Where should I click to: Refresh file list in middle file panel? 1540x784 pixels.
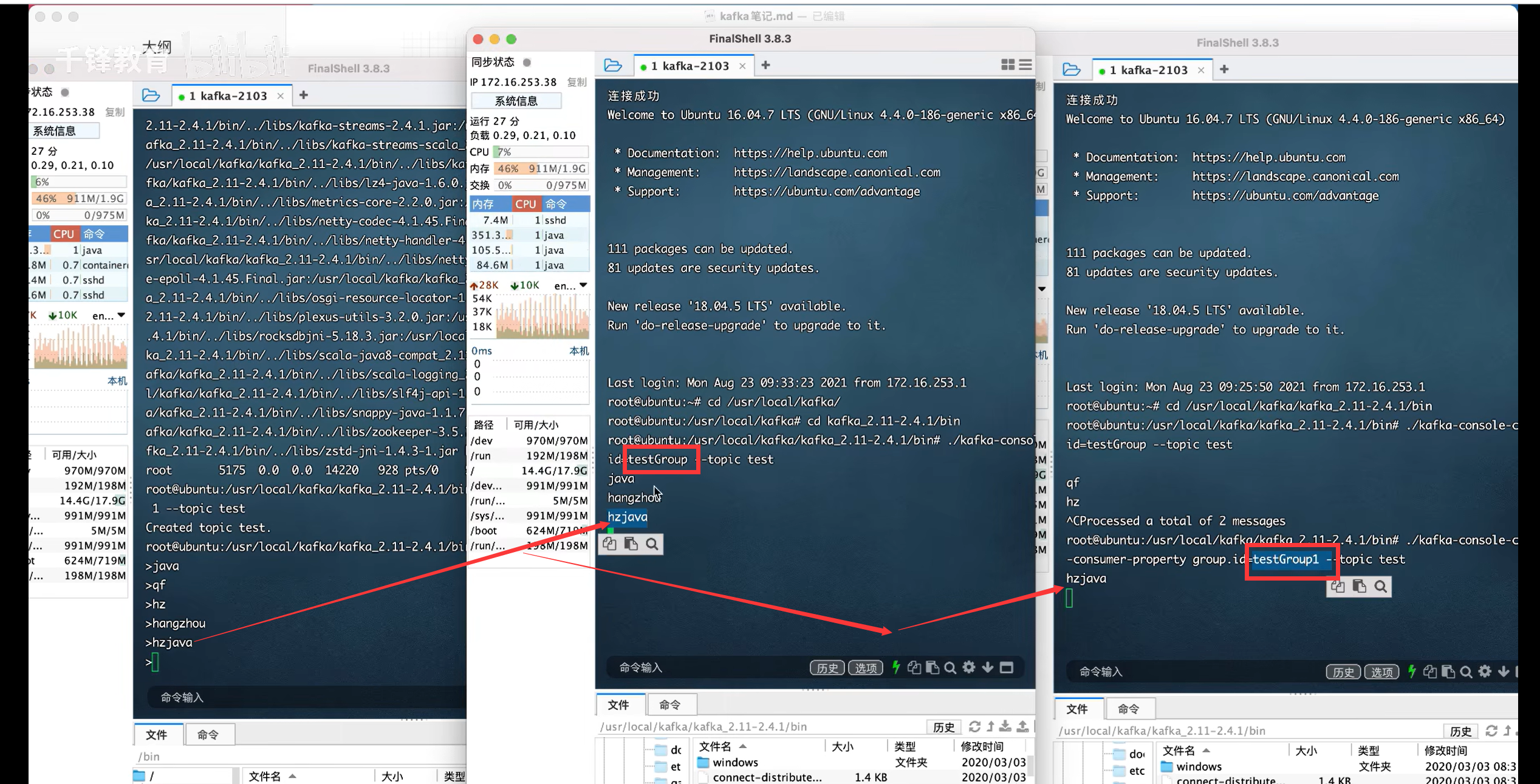tap(974, 726)
